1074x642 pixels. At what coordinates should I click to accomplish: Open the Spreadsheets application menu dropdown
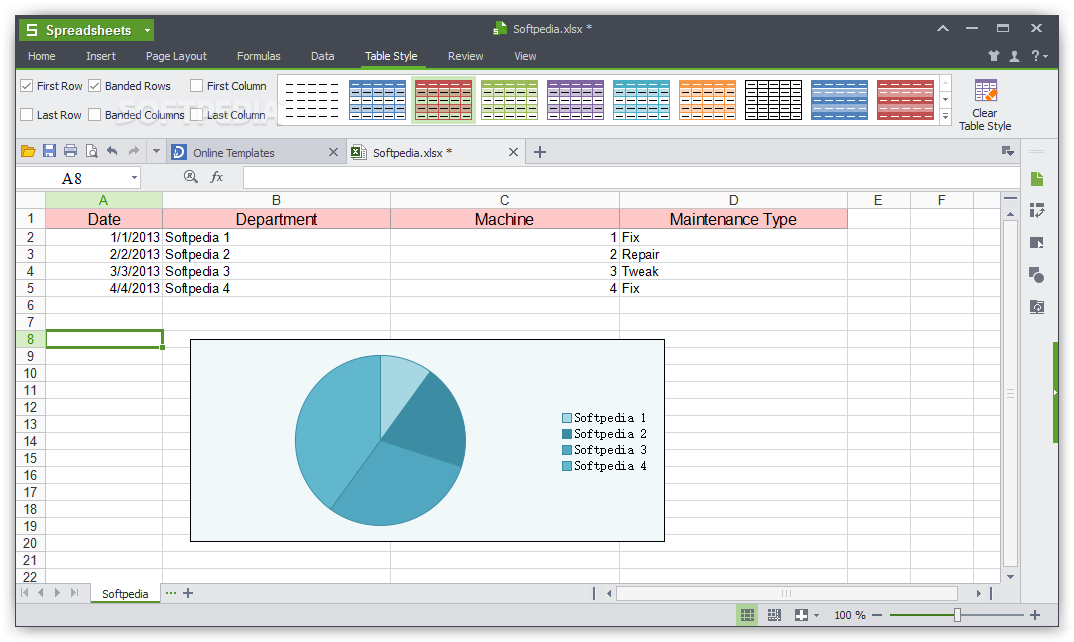147,30
